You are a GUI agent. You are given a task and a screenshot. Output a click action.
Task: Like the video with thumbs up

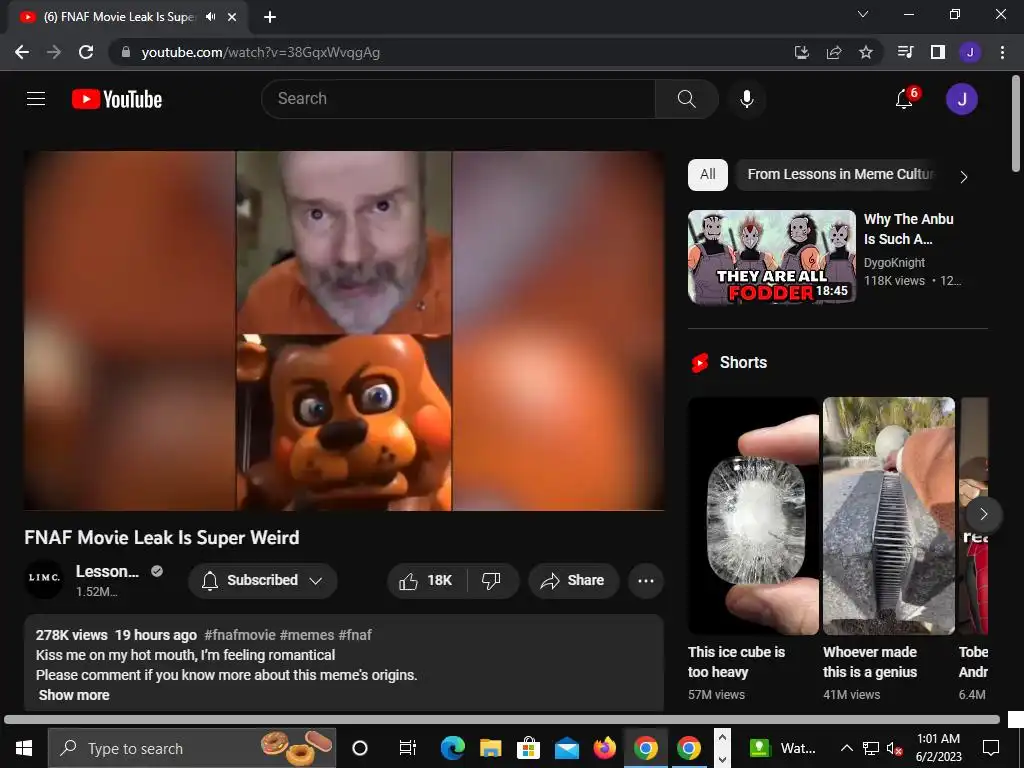tap(427, 581)
